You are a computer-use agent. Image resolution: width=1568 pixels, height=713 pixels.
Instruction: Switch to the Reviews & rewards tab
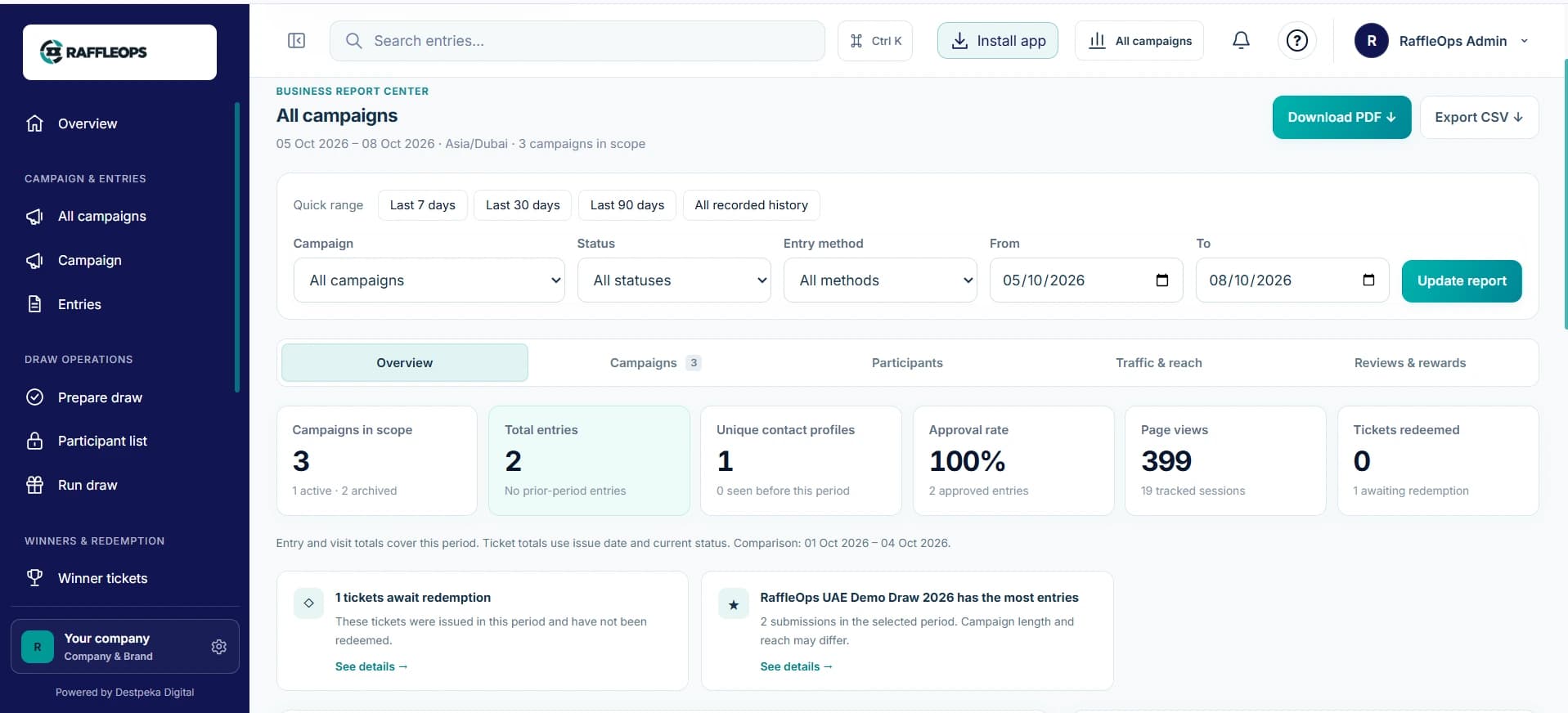coord(1409,363)
